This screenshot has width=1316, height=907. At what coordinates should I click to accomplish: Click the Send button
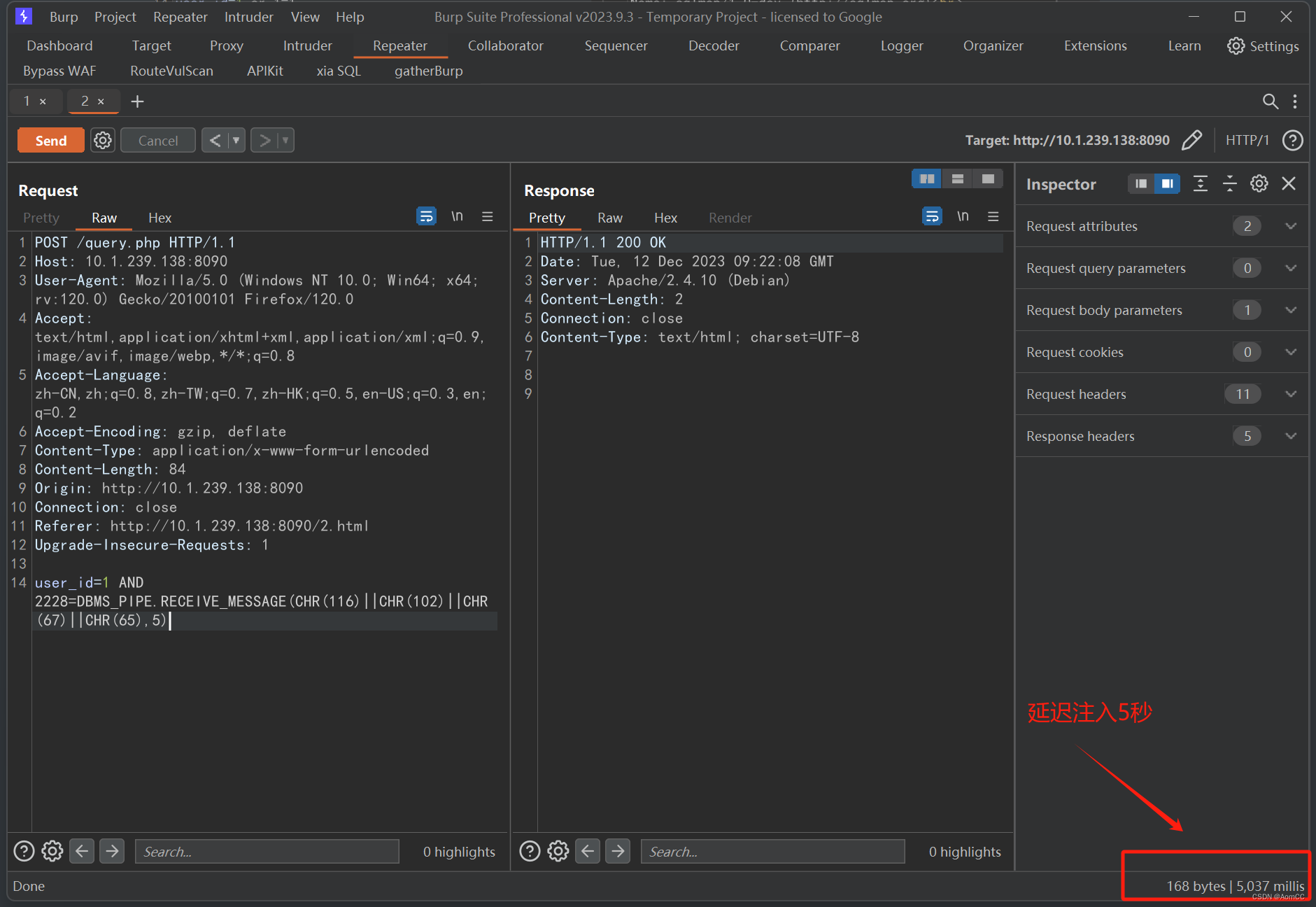pos(50,140)
